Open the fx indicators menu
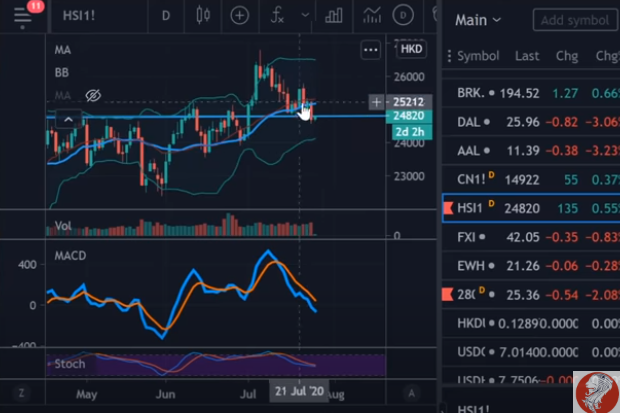 click(x=277, y=16)
